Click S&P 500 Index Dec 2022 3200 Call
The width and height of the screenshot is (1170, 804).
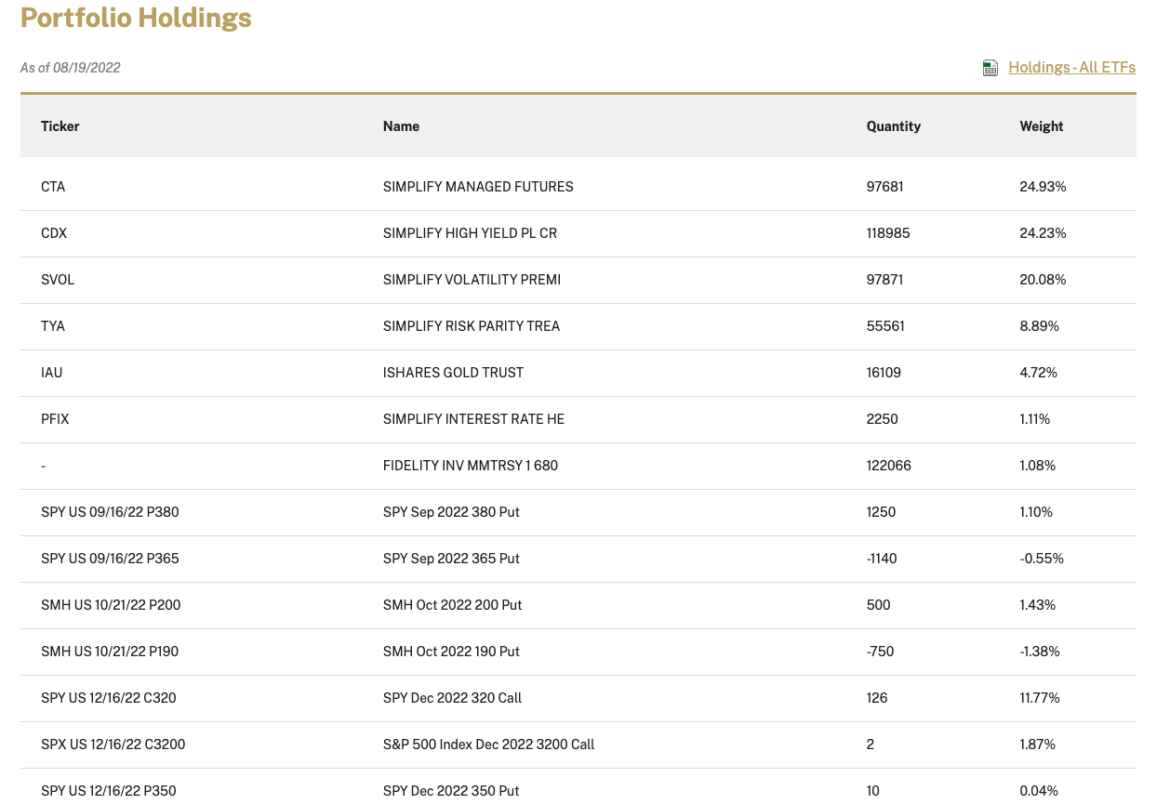coord(489,745)
